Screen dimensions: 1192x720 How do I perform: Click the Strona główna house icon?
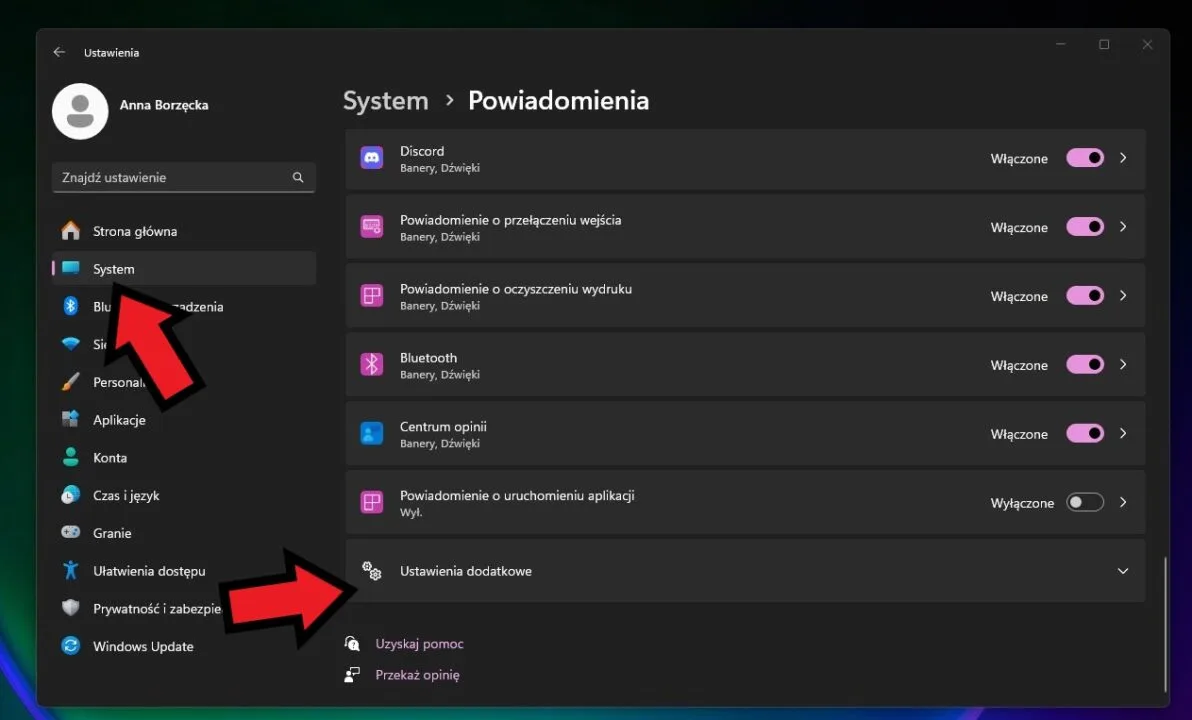[x=71, y=230]
